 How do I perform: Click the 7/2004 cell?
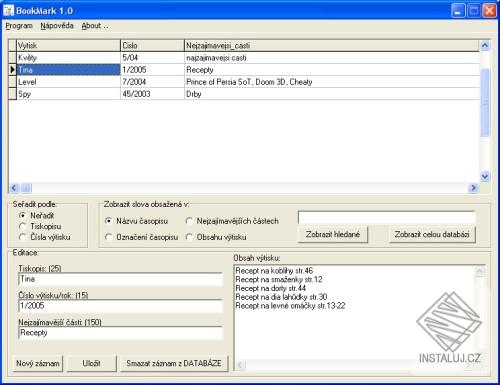[x=152, y=82]
